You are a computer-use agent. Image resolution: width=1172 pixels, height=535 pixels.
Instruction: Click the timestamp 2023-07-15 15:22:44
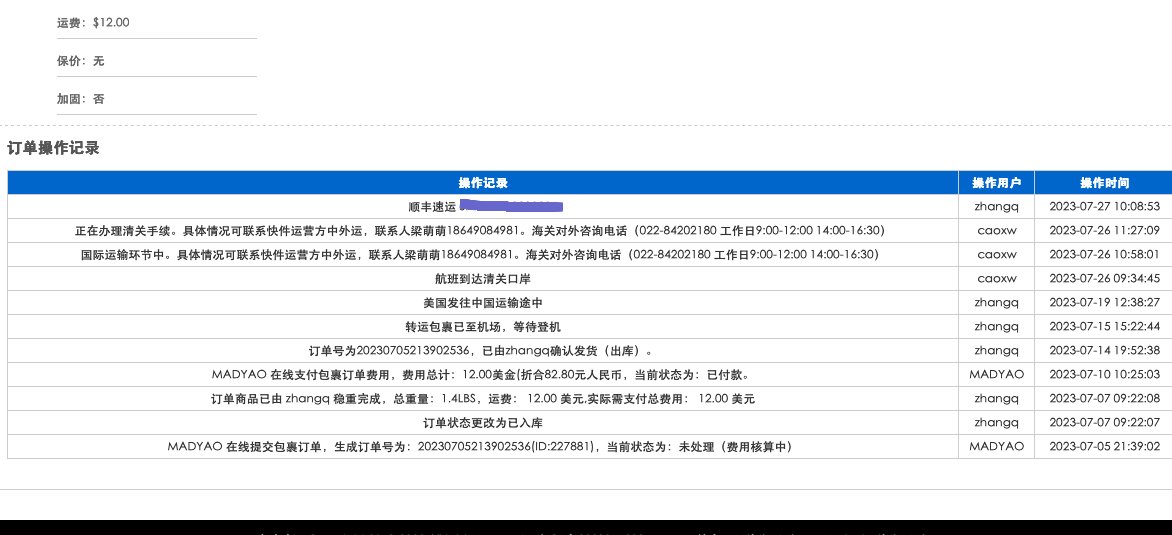1105,327
